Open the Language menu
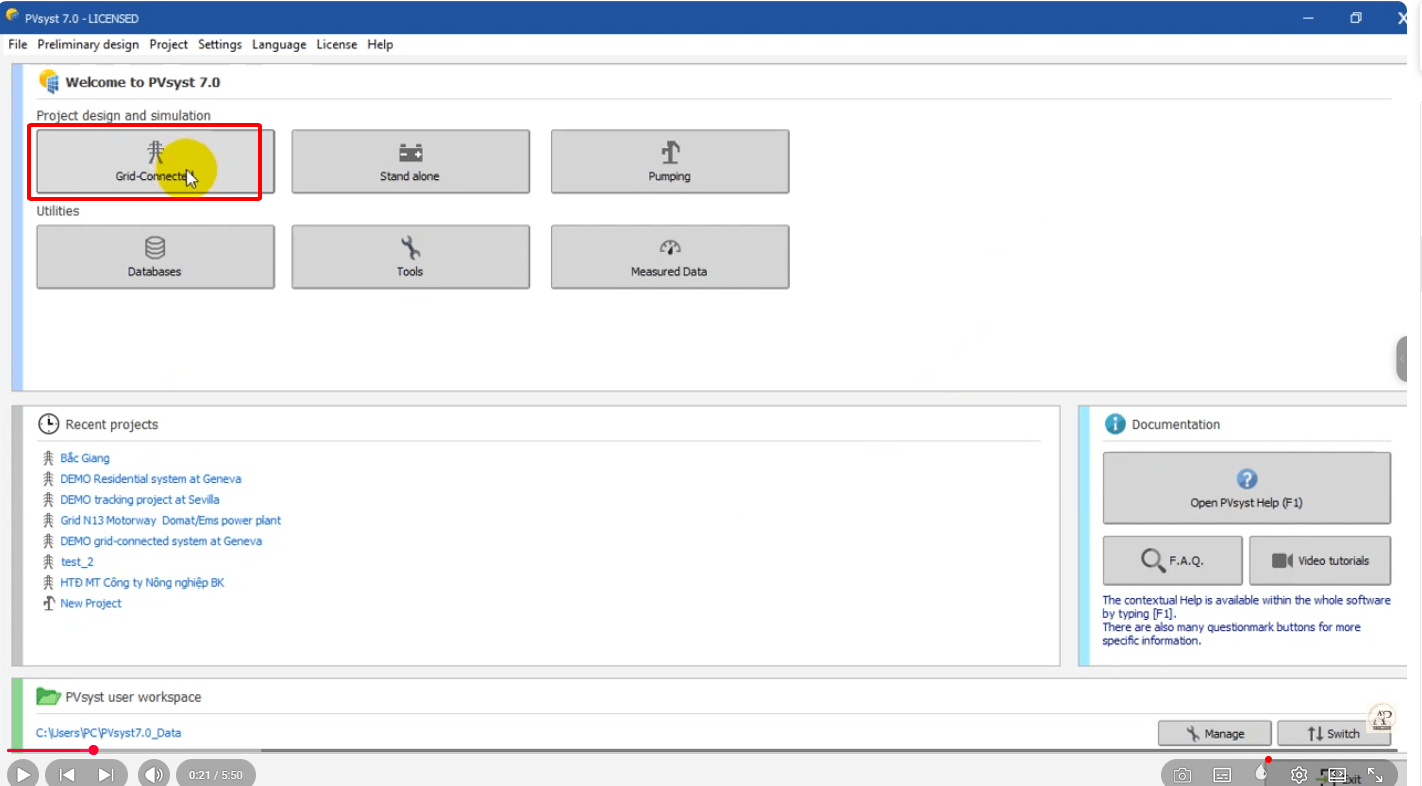The height and width of the screenshot is (786, 1422). pos(279,44)
